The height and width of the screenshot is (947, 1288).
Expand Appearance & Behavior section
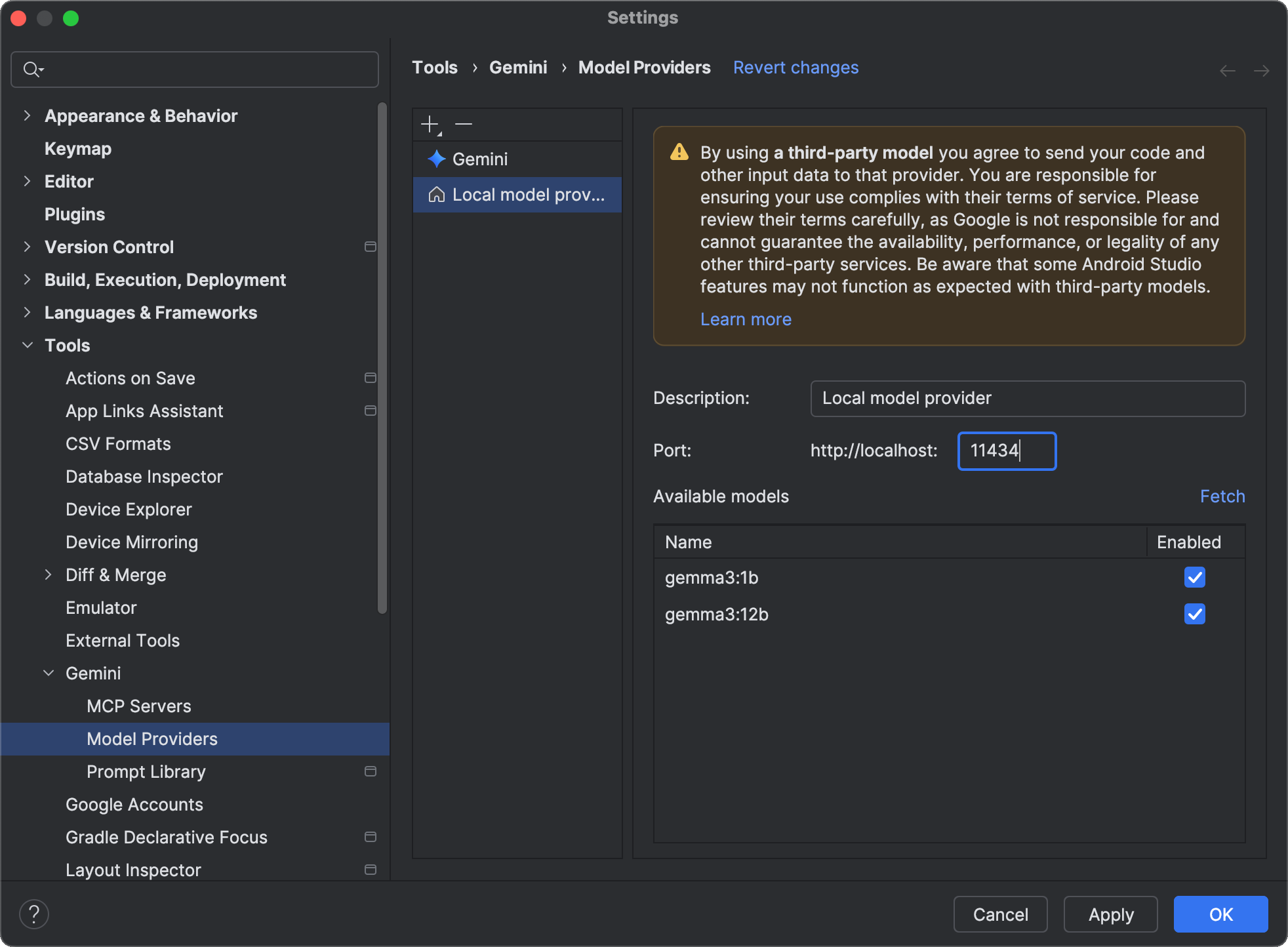27,116
